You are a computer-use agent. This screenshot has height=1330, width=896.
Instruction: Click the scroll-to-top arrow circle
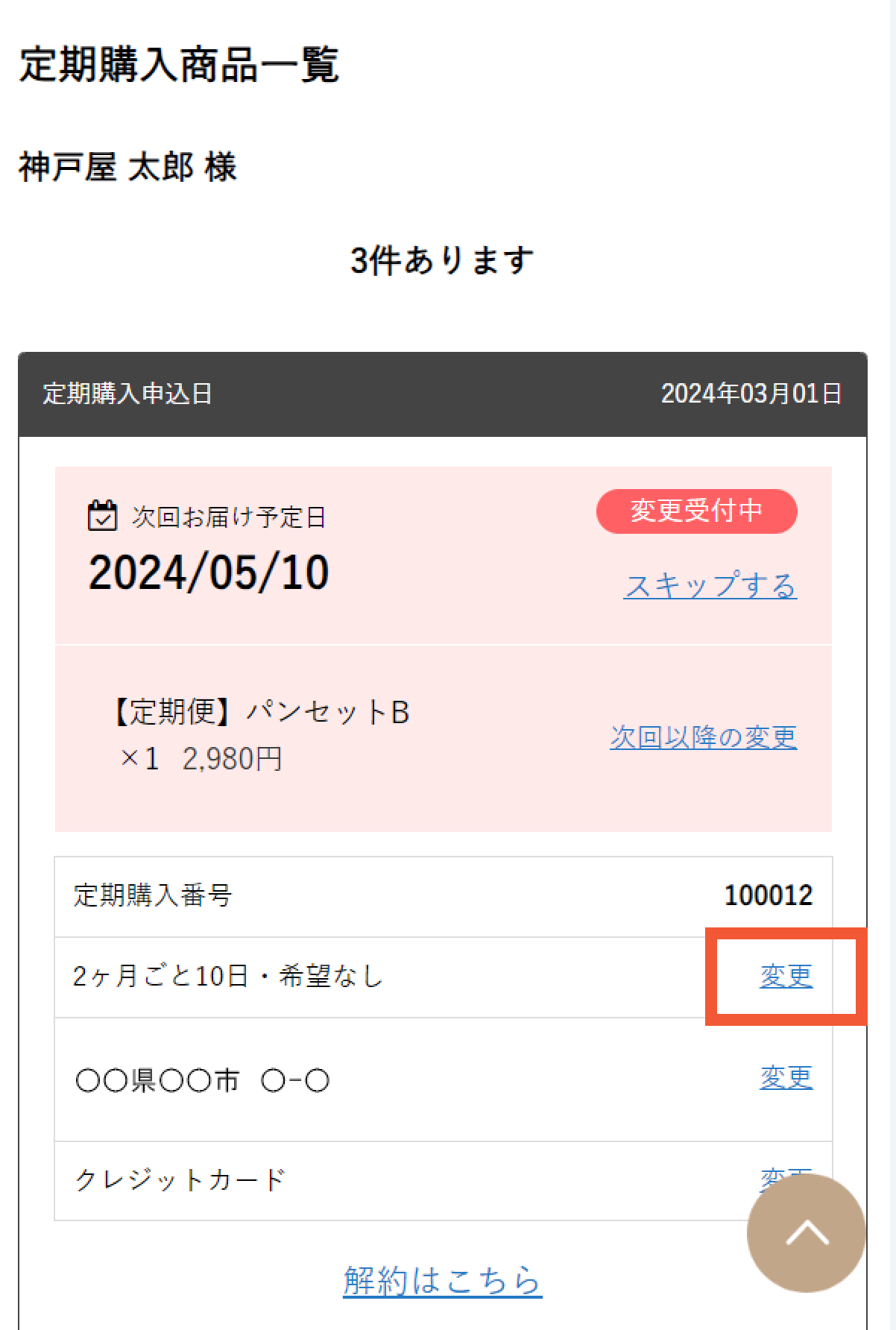[807, 1233]
